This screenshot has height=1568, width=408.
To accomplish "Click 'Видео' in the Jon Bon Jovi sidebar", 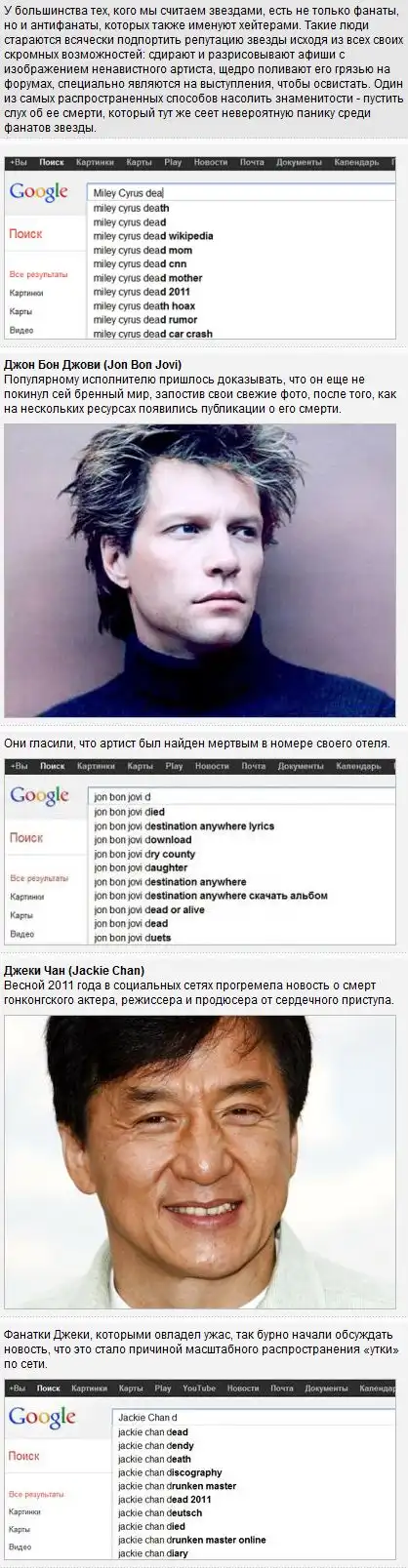I will 21,934.
